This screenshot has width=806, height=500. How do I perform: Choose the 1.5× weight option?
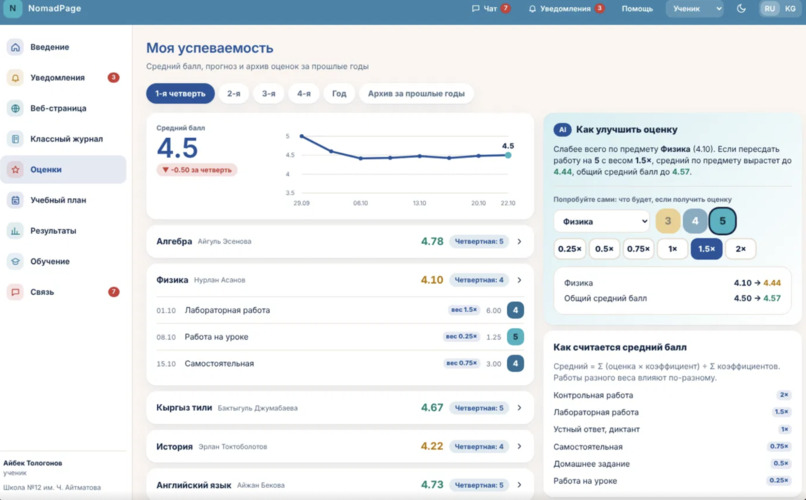click(706, 249)
